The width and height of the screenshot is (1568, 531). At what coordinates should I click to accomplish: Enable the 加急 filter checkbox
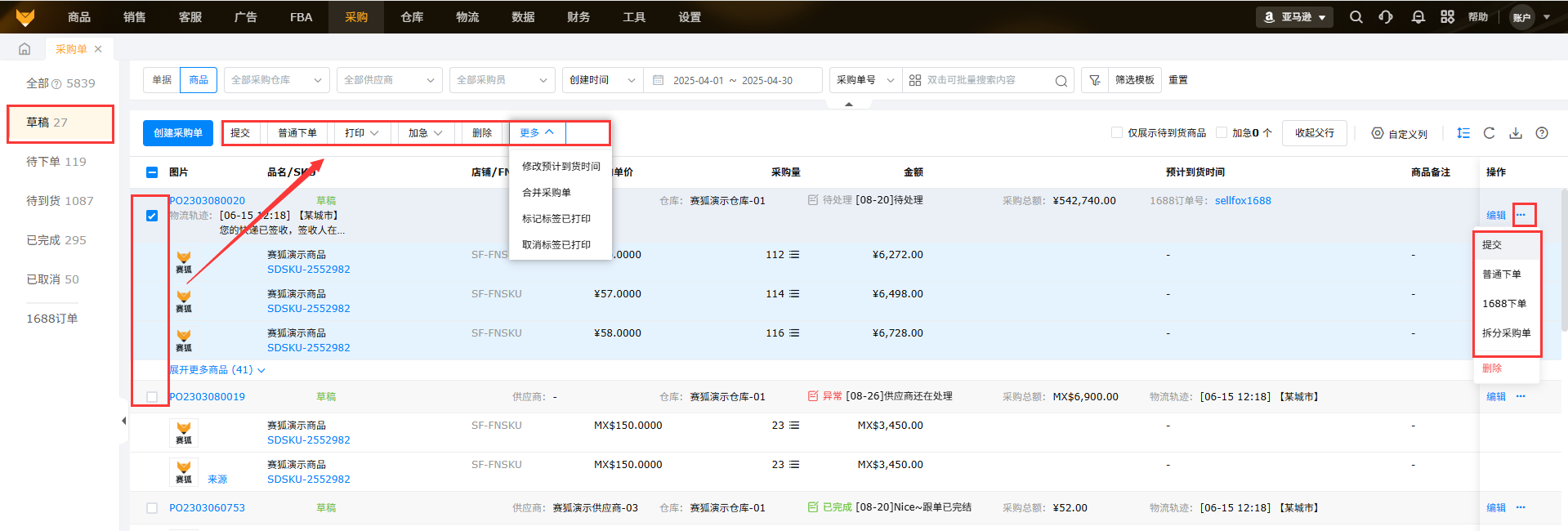pyautogui.click(x=1222, y=132)
